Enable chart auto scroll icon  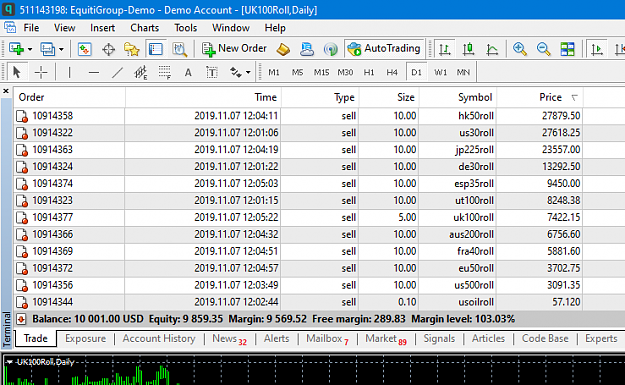click(597, 49)
